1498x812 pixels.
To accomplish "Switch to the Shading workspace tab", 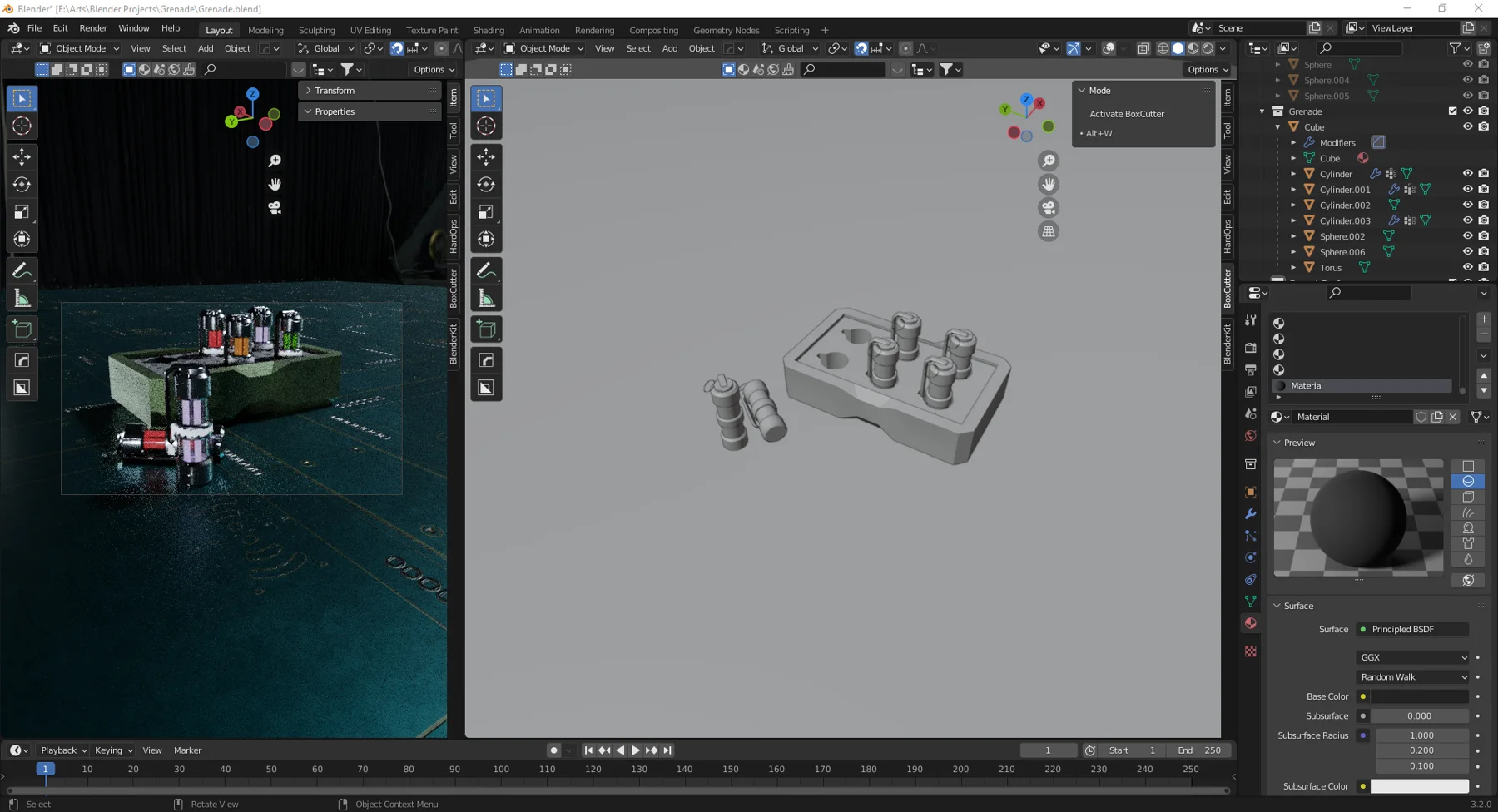I will coord(489,31).
